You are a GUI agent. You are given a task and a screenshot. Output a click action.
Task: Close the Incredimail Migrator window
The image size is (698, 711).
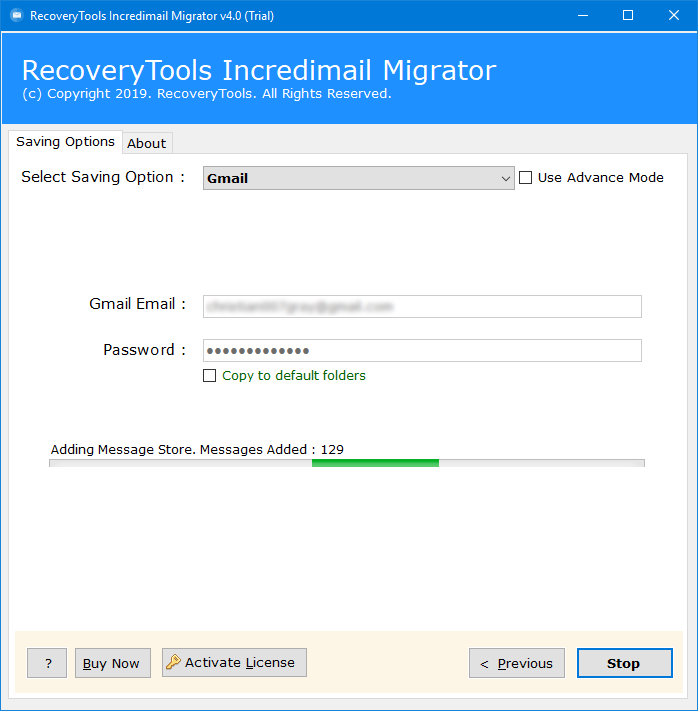tap(674, 15)
